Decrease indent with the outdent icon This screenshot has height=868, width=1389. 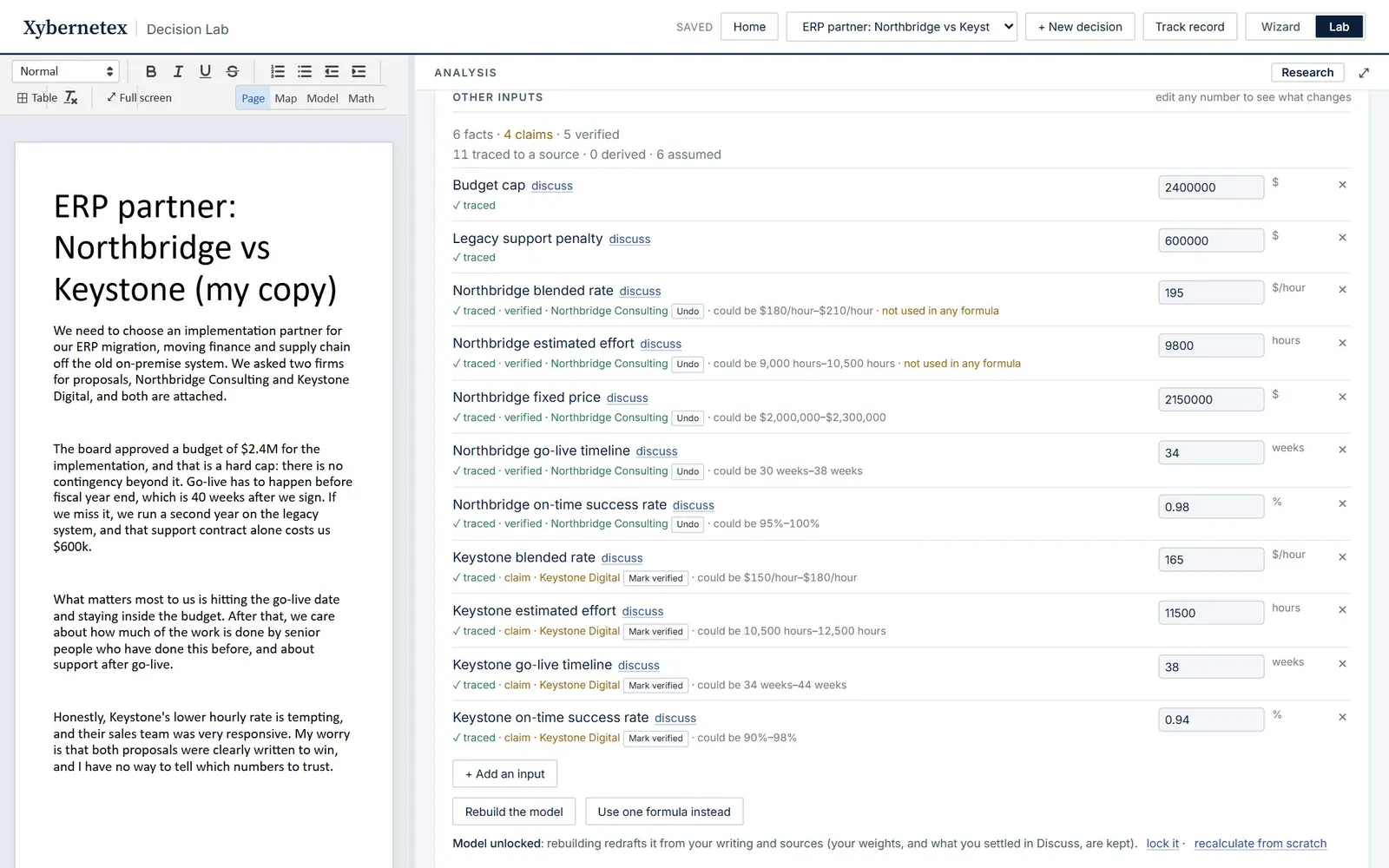point(332,71)
